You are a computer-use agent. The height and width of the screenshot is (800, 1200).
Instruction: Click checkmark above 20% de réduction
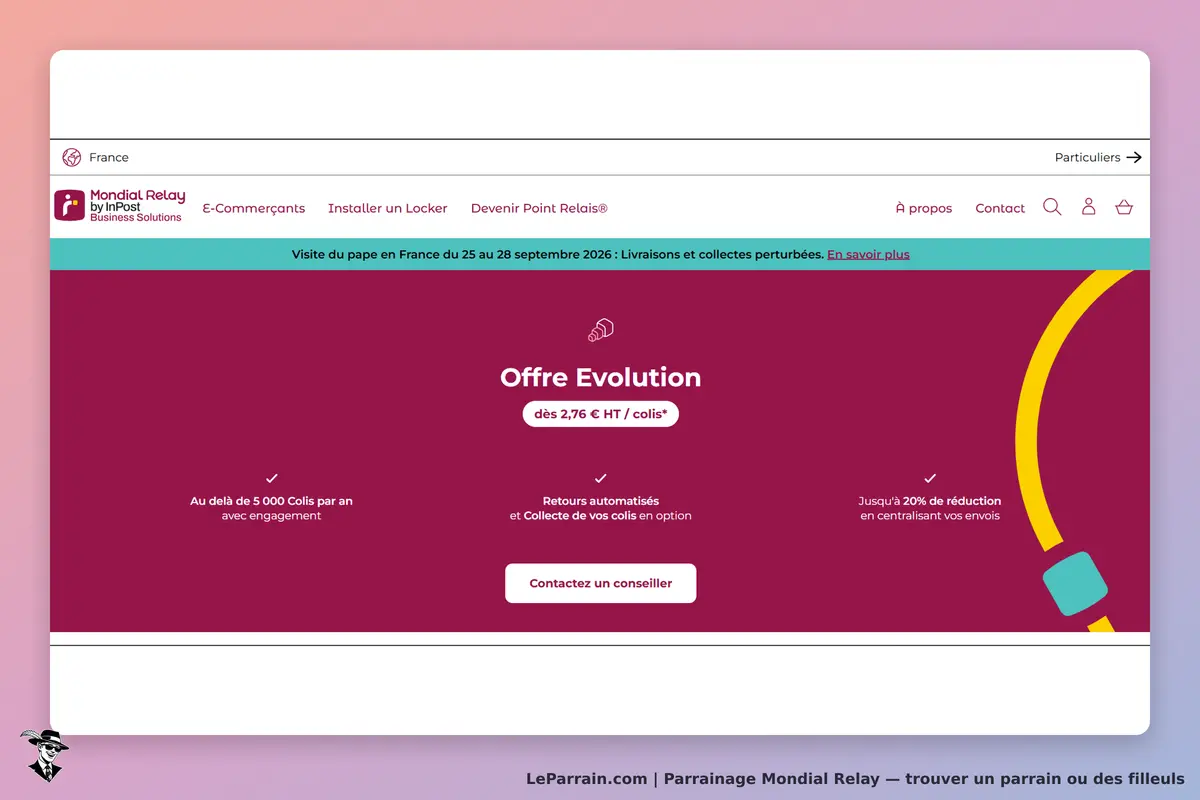[x=930, y=478]
